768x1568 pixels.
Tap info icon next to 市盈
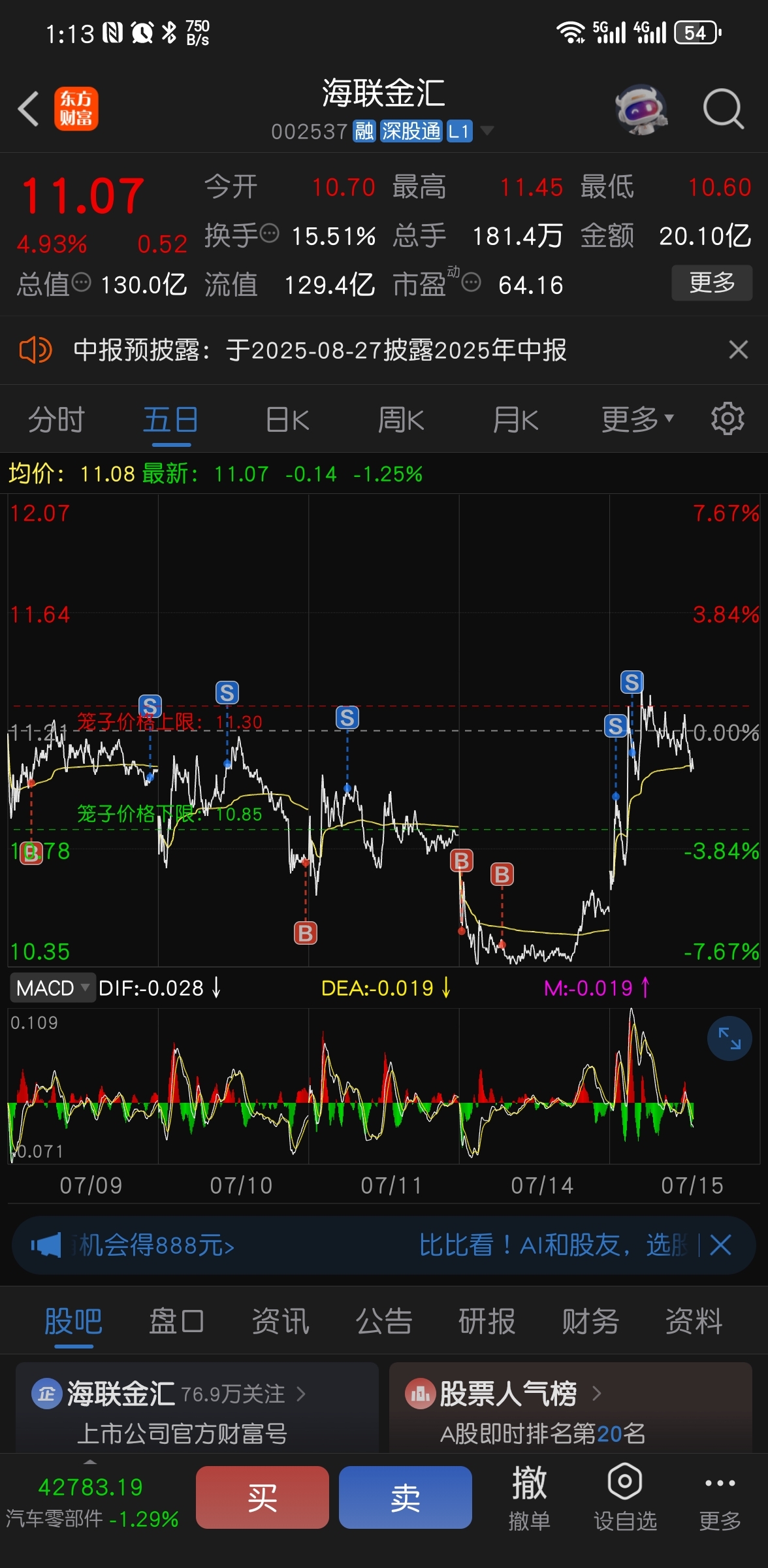471,282
